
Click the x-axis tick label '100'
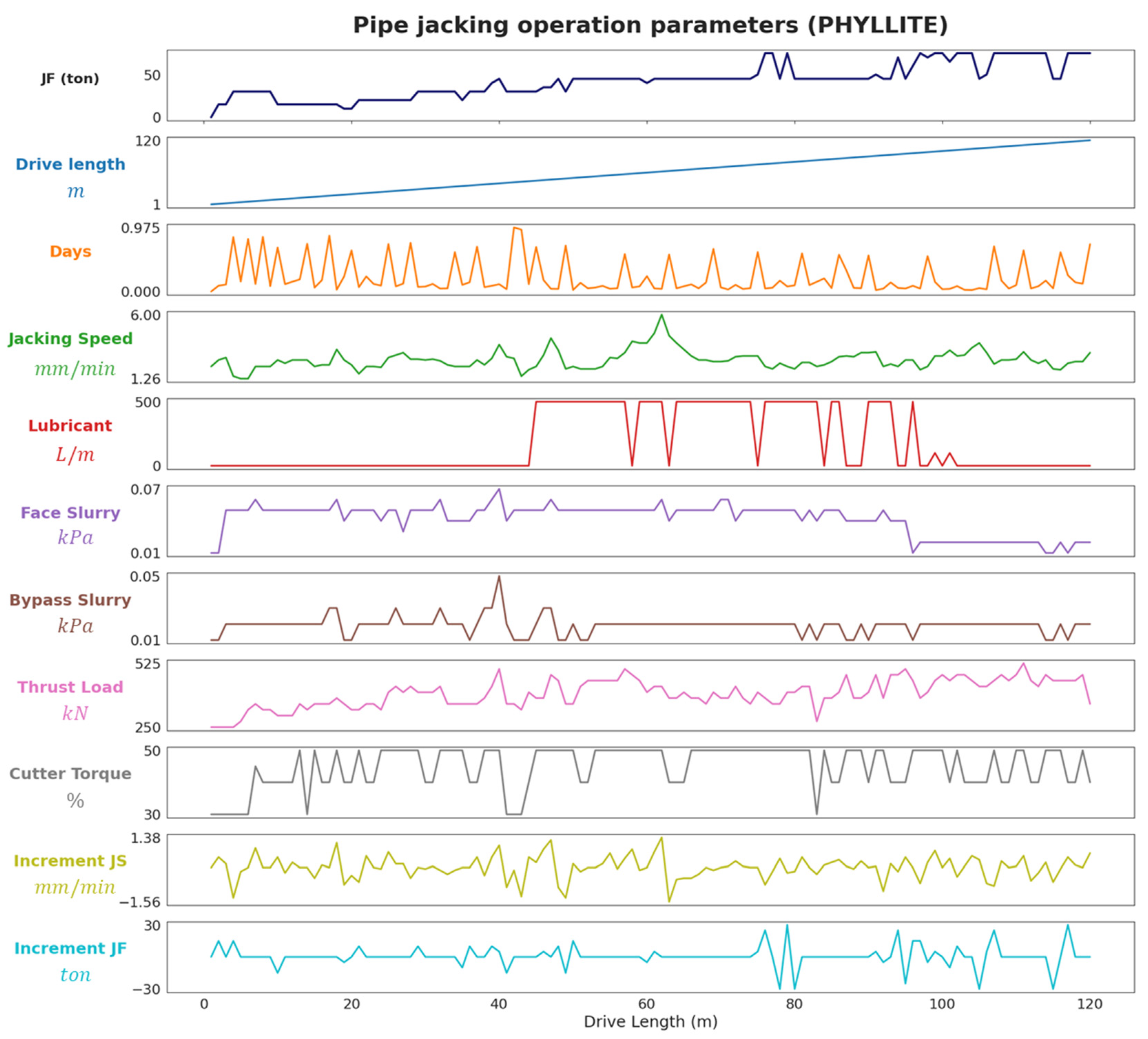click(942, 1004)
